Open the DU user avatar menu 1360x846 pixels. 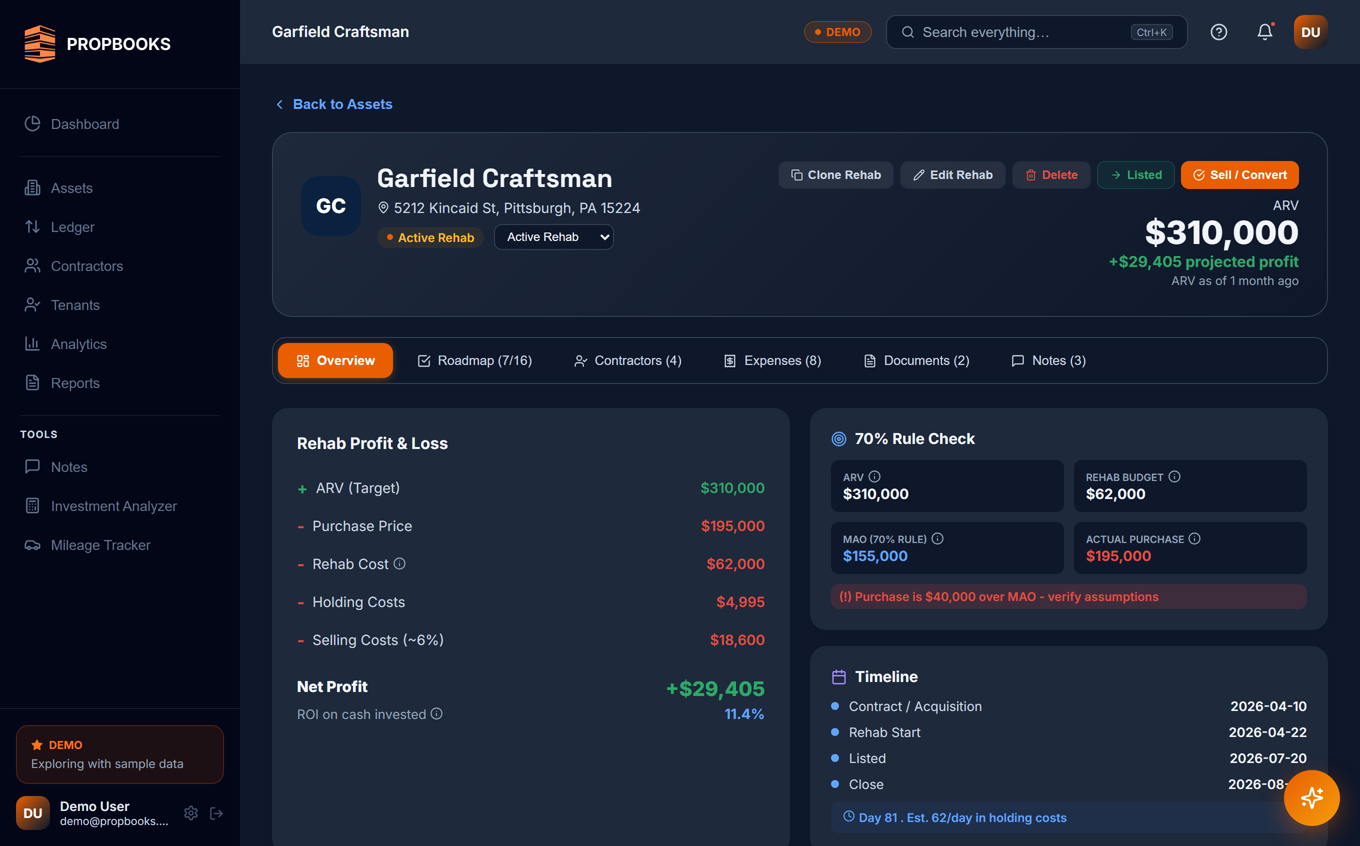[x=1310, y=32]
